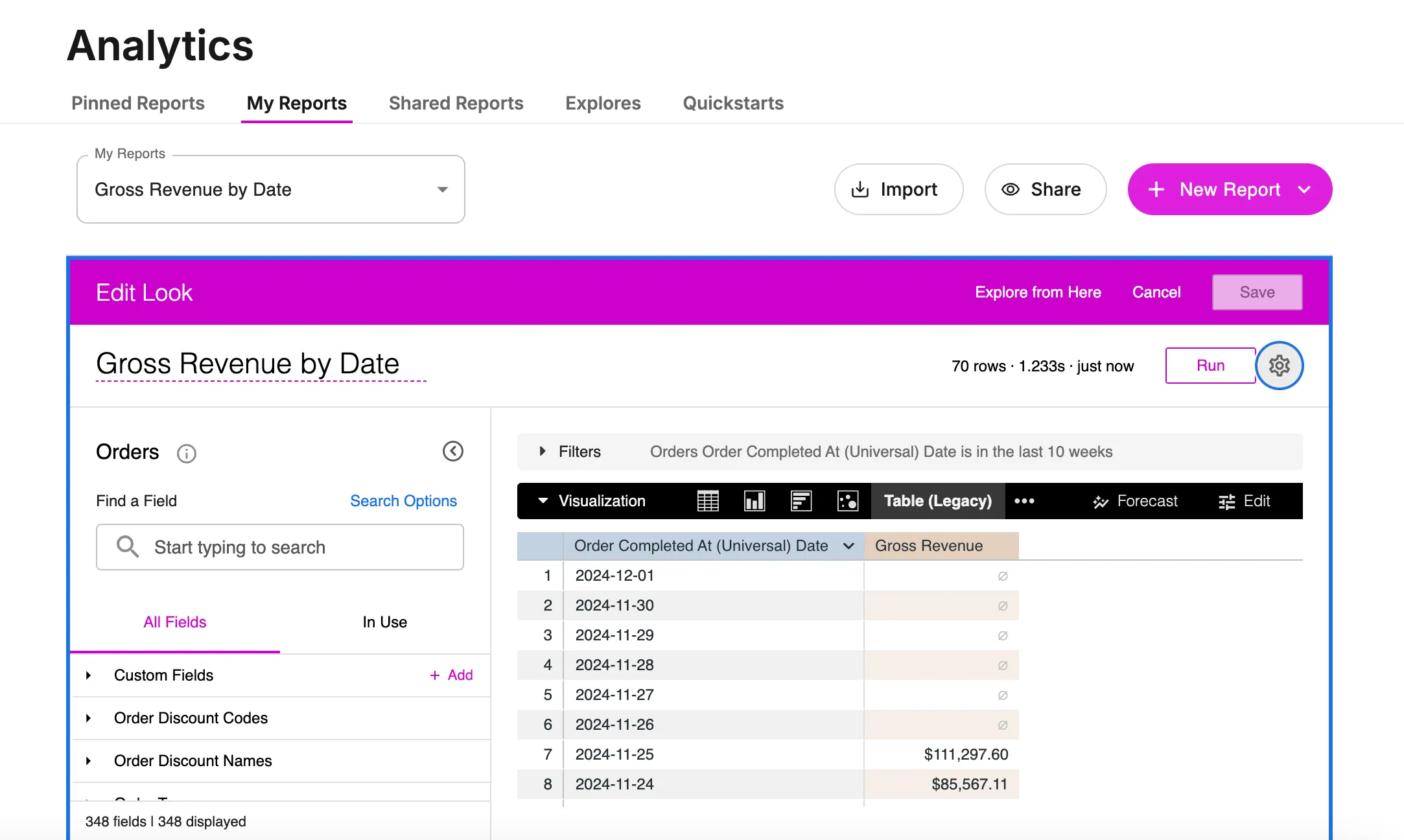Click the Gross Revenue by Date title

click(x=248, y=364)
